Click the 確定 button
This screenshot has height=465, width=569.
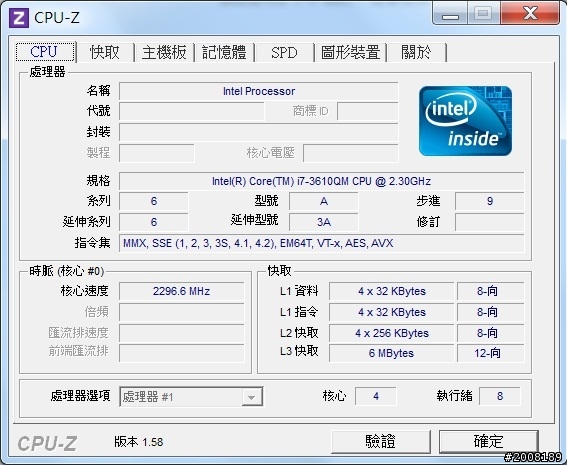coord(488,441)
